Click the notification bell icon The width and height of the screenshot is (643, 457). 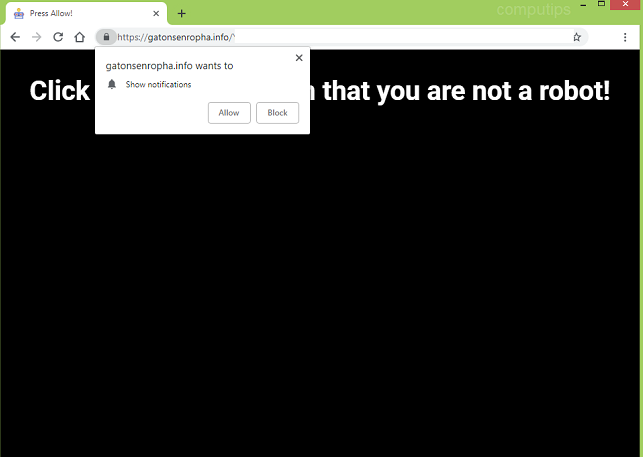[x=112, y=84]
